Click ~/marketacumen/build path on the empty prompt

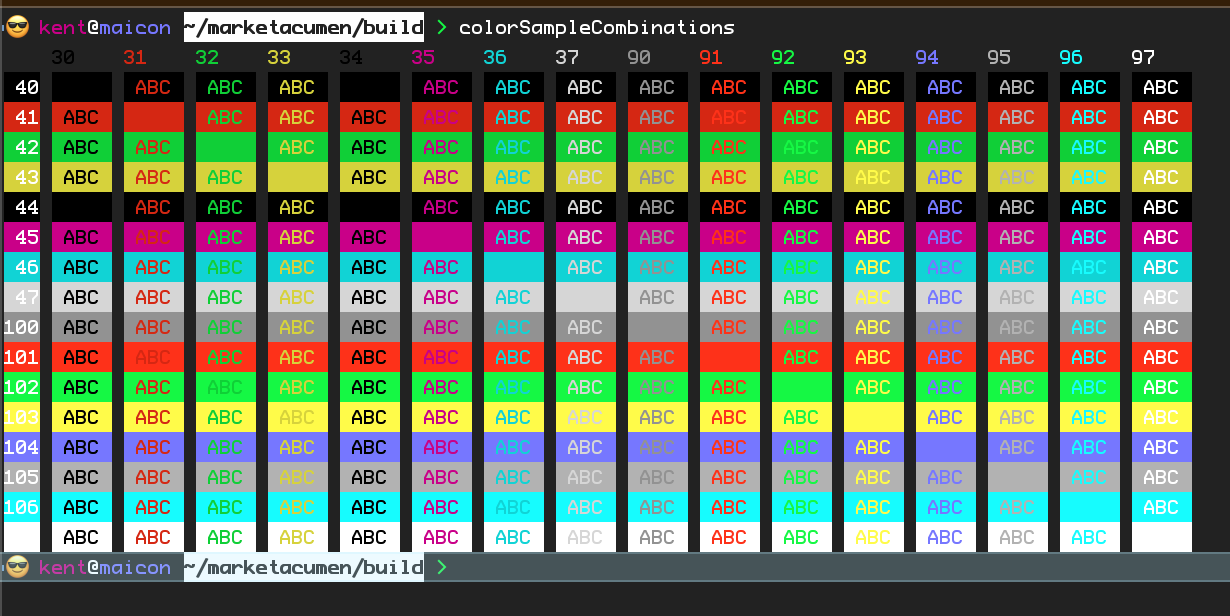coord(303,567)
